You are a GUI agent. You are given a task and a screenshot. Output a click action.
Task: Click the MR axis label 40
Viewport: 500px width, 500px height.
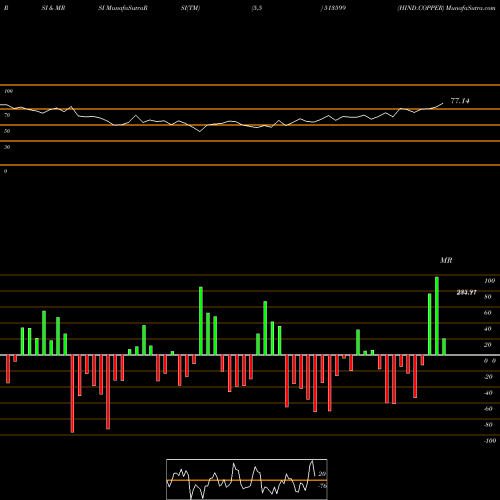point(488,329)
